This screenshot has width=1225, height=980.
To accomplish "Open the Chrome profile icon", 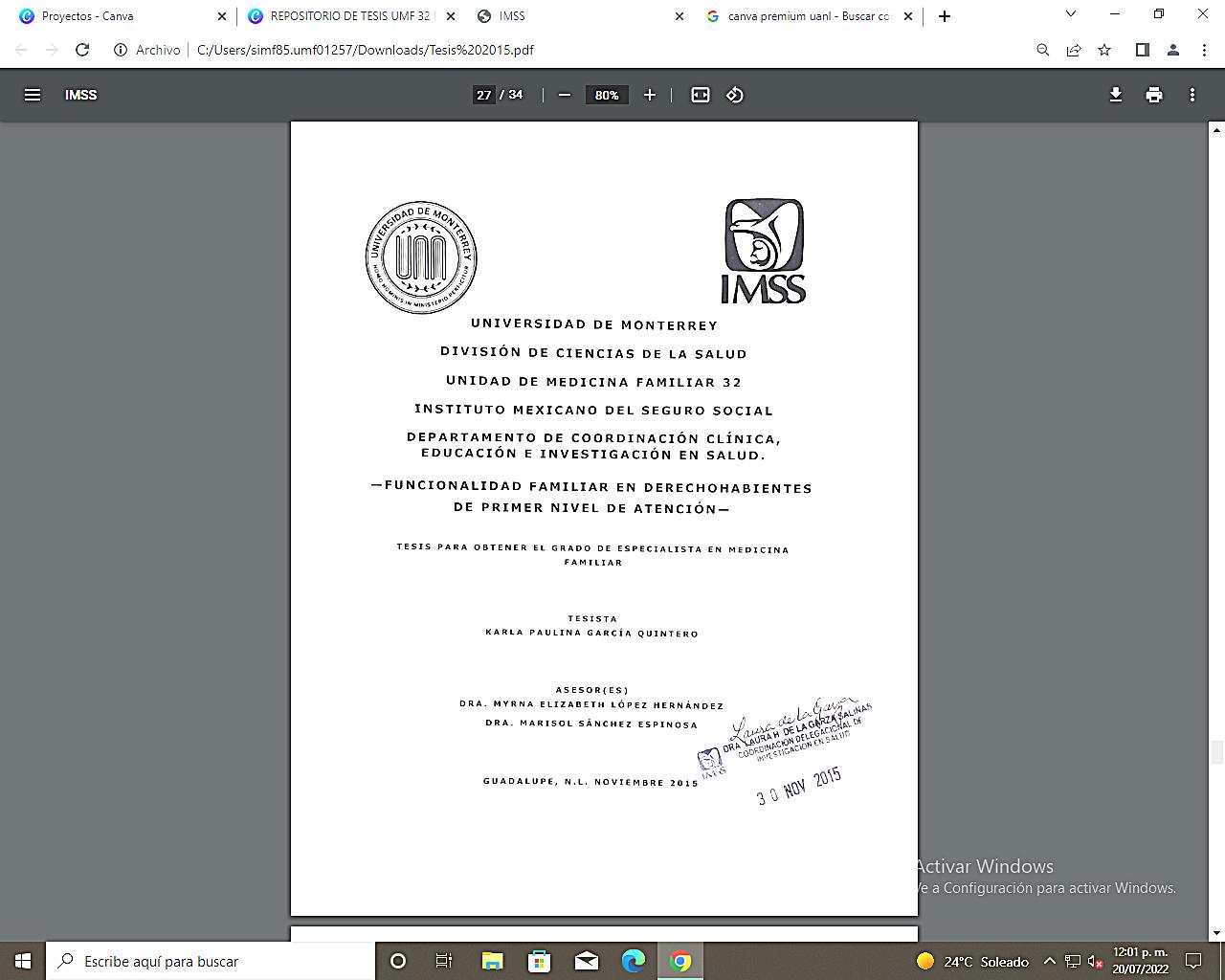I will point(1173,50).
